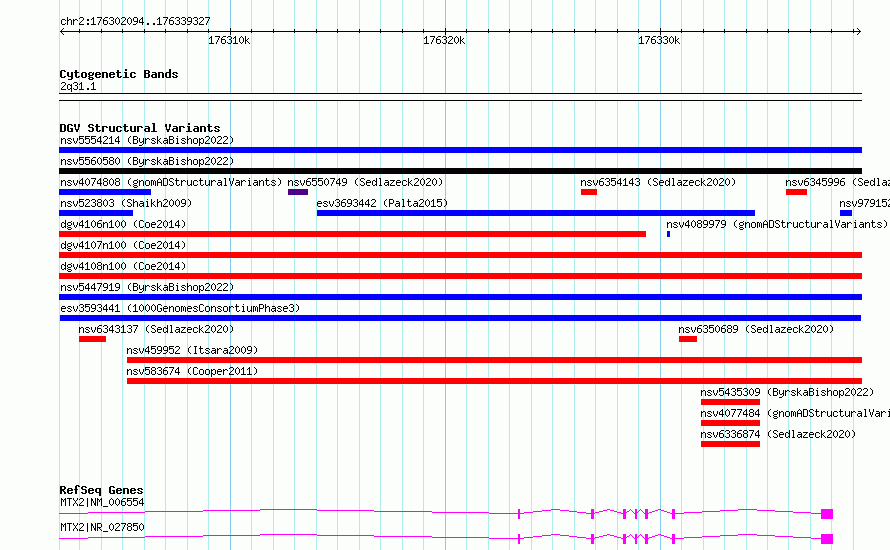
Task: Click the purple bar under nsv6550749
Action: tap(298, 192)
